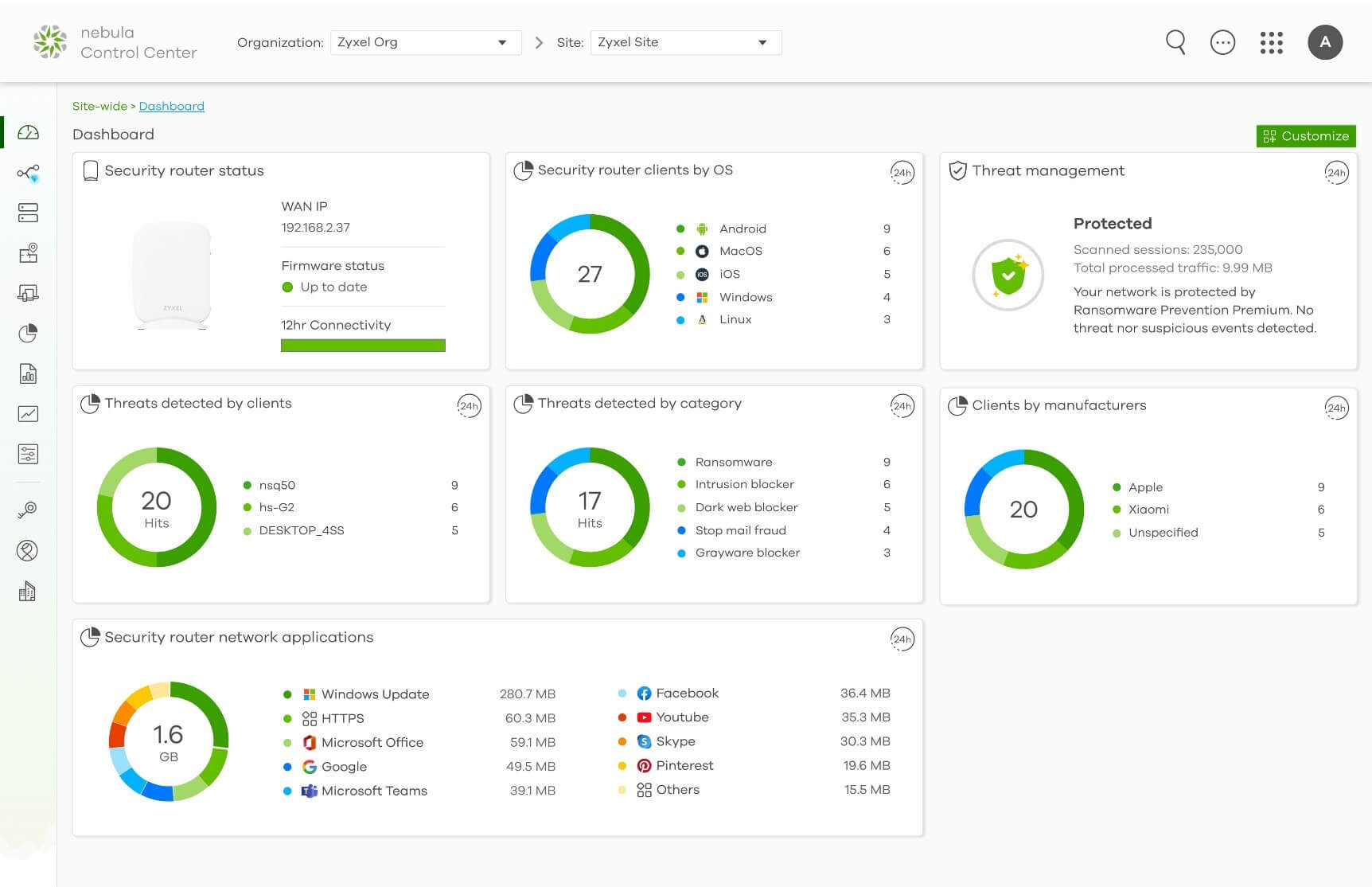The width and height of the screenshot is (1372, 887).
Task: Click the Site-wide breadcrumb item
Action: [x=99, y=106]
